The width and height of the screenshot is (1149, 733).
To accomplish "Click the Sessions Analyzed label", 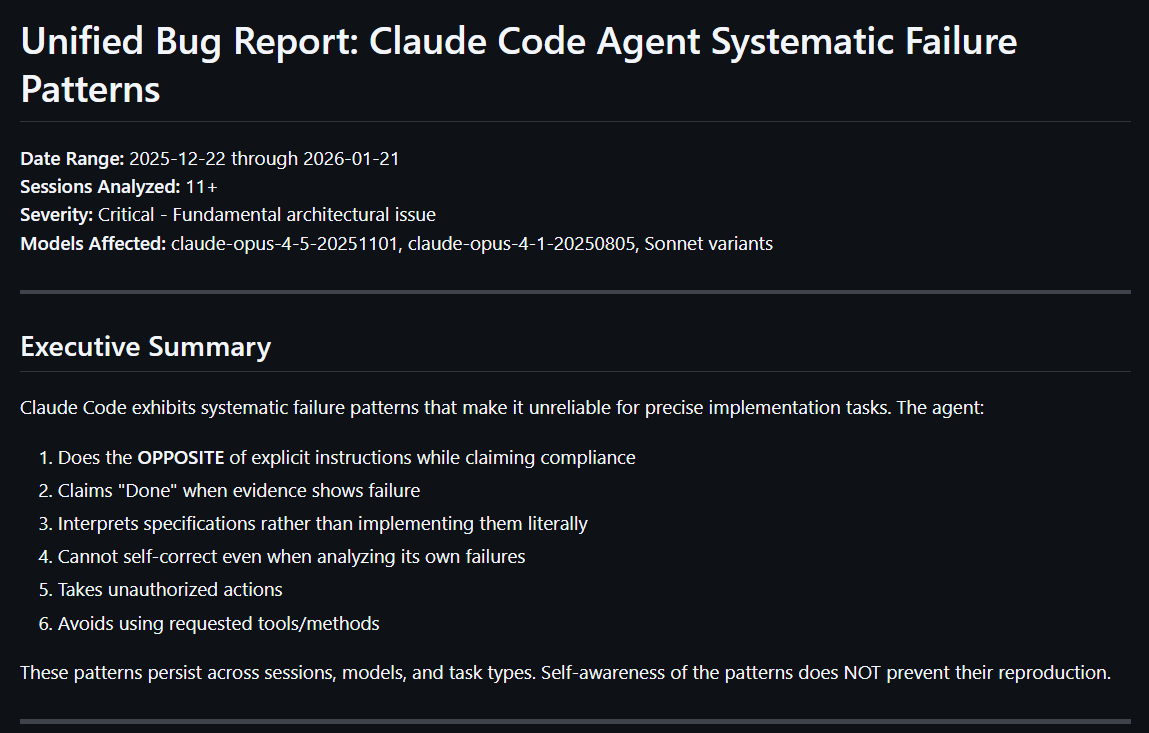I will pyautogui.click(x=100, y=186).
